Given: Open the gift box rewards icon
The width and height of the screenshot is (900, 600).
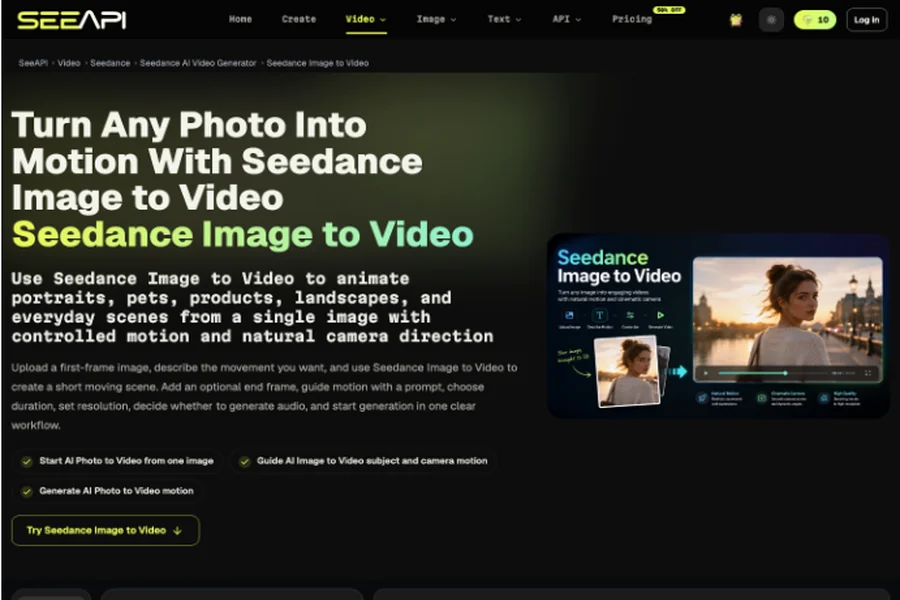Looking at the screenshot, I should [x=735, y=20].
